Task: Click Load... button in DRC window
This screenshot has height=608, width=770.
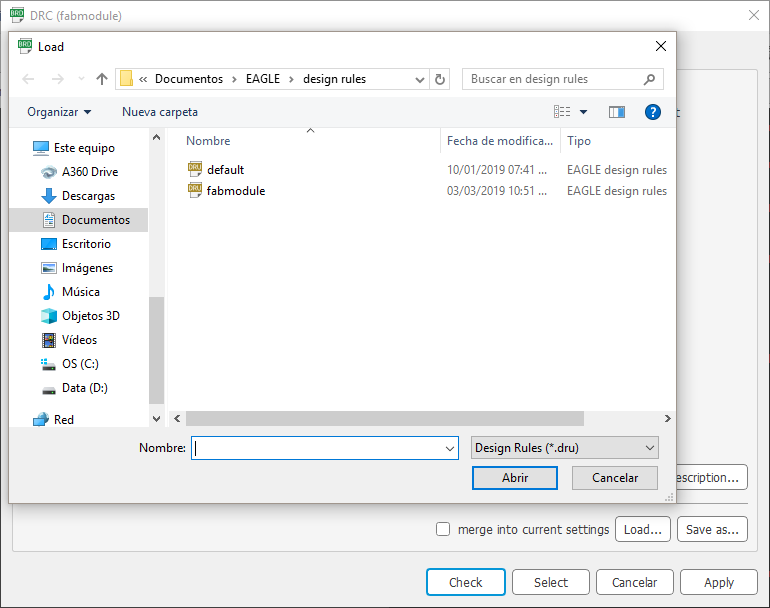Action: click(643, 529)
